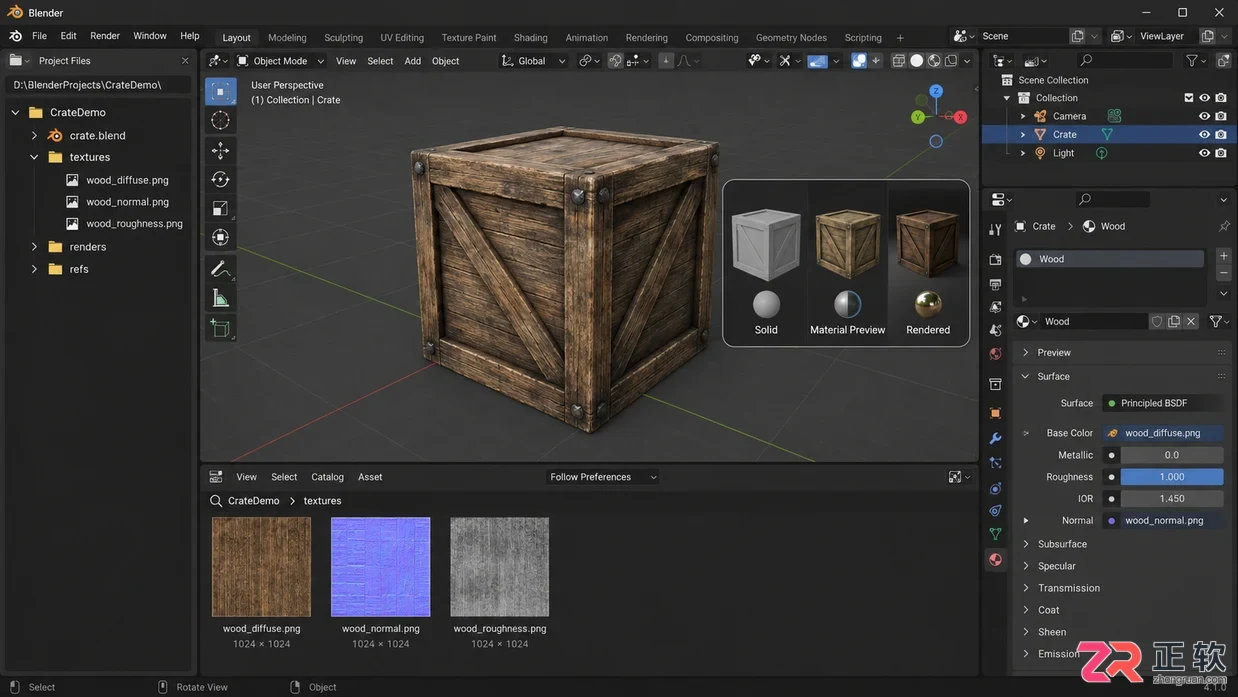Viewport: 1238px width, 697px height.
Task: Open the Particles properties tab
Action: [x=995, y=463]
